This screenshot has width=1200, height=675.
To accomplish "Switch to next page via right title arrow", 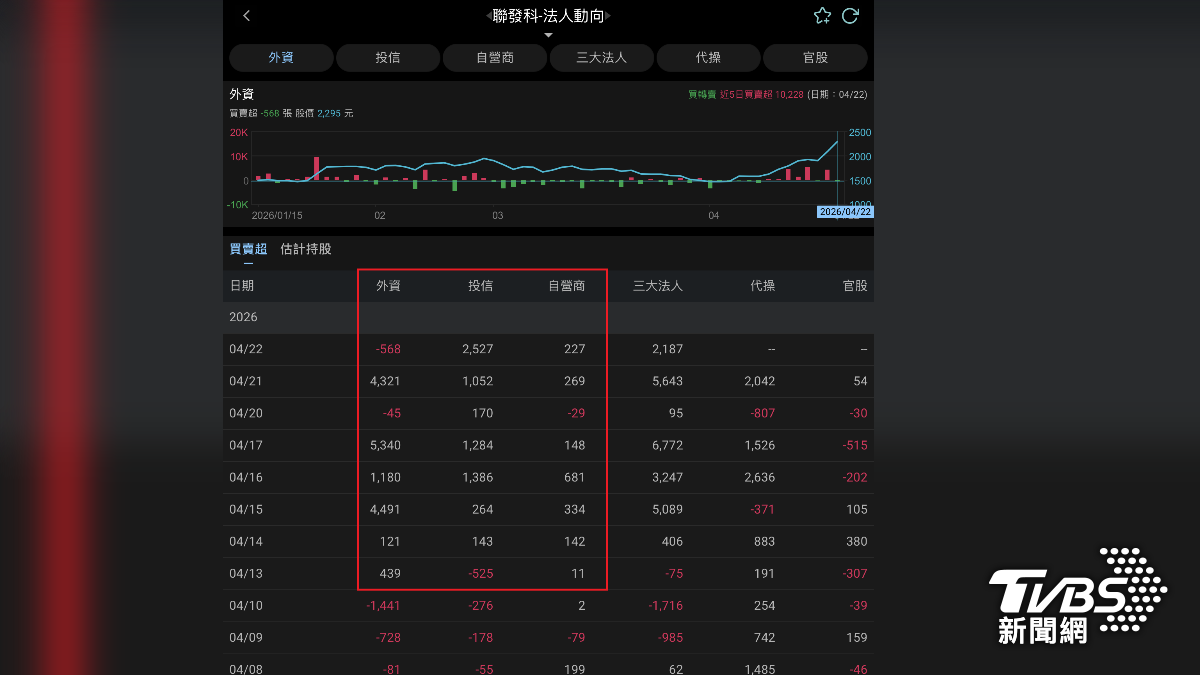I will click(x=608, y=16).
